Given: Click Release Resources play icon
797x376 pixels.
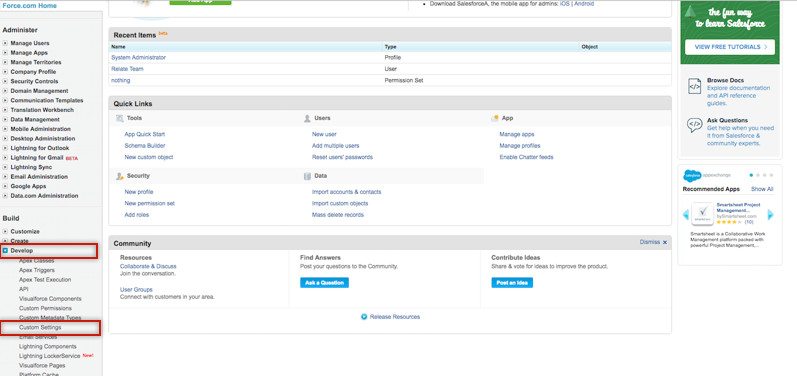Looking at the screenshot, I should [364, 317].
